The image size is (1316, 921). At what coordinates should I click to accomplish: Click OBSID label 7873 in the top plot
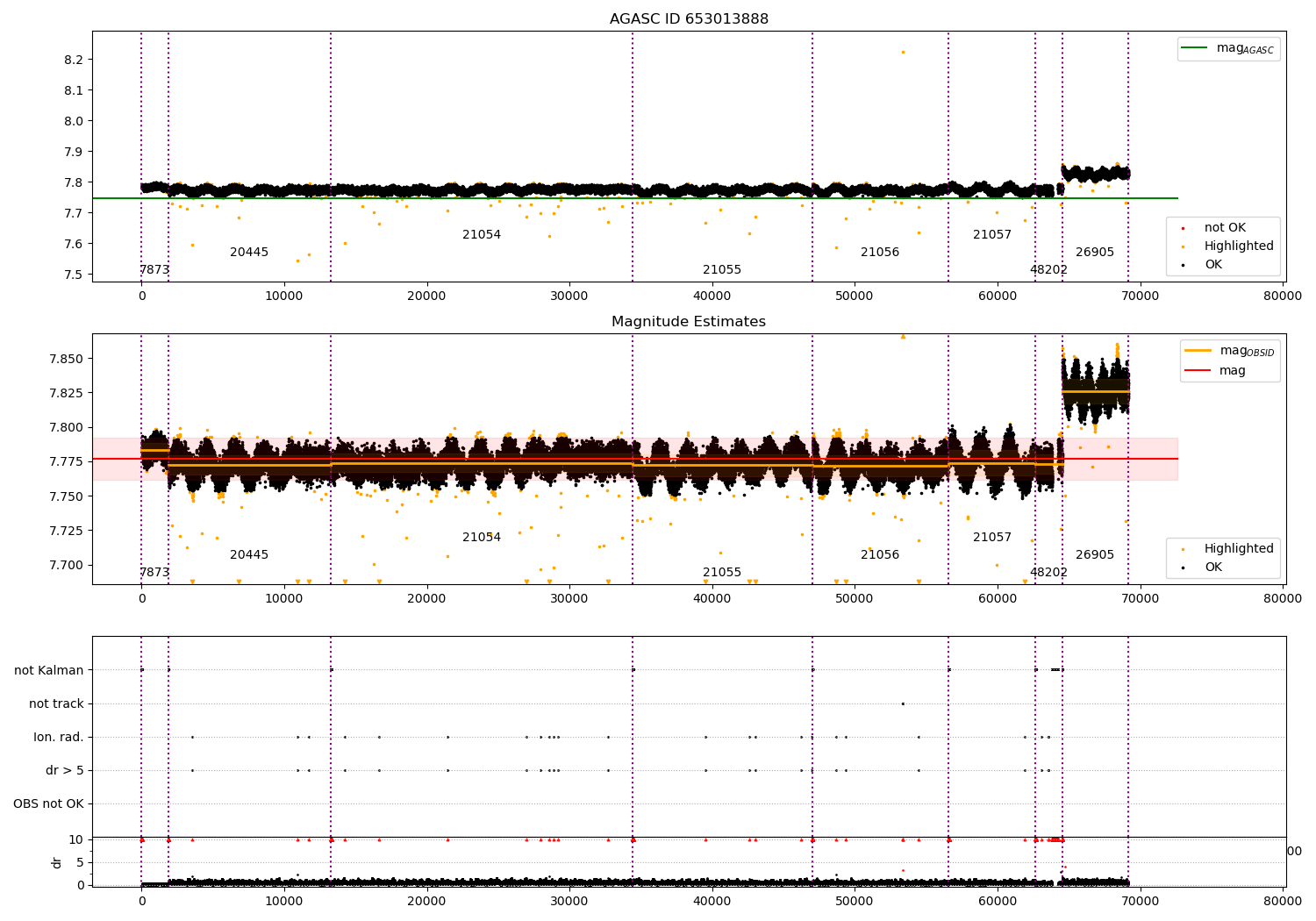point(154,270)
